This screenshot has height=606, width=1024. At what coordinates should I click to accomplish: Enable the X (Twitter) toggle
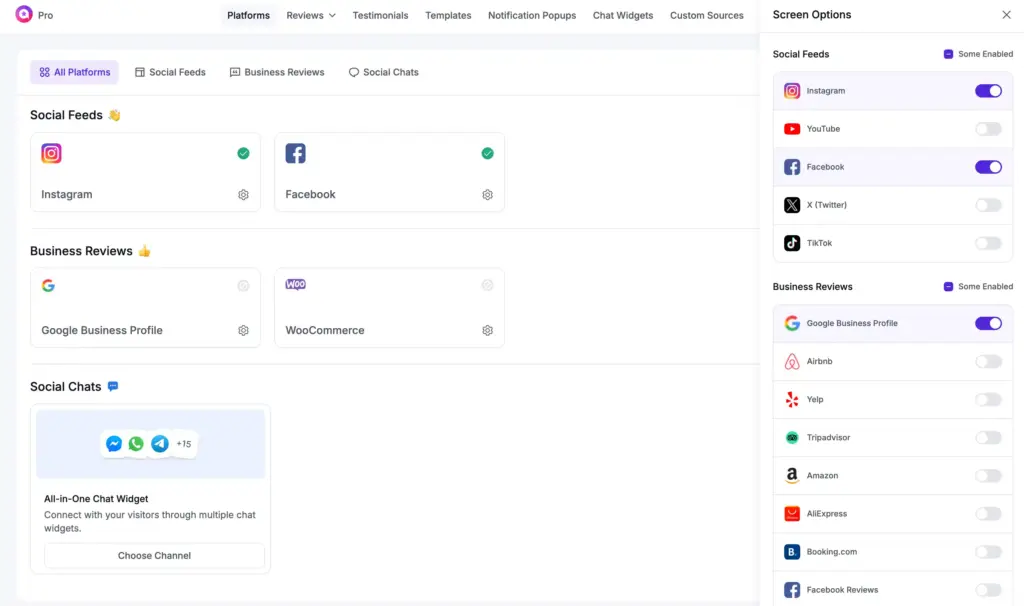coord(988,205)
